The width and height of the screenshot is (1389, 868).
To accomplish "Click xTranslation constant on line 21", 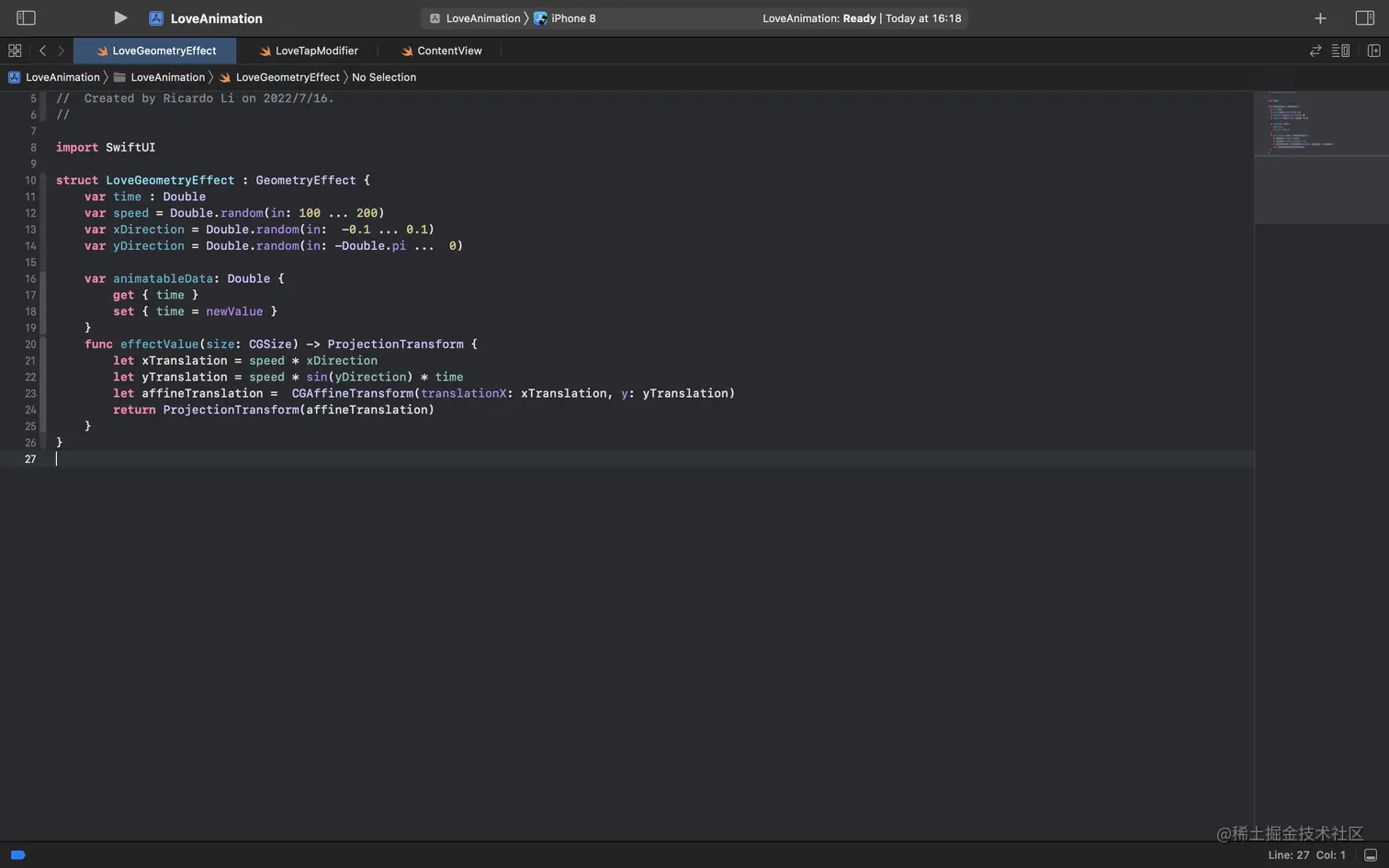I will point(185,361).
